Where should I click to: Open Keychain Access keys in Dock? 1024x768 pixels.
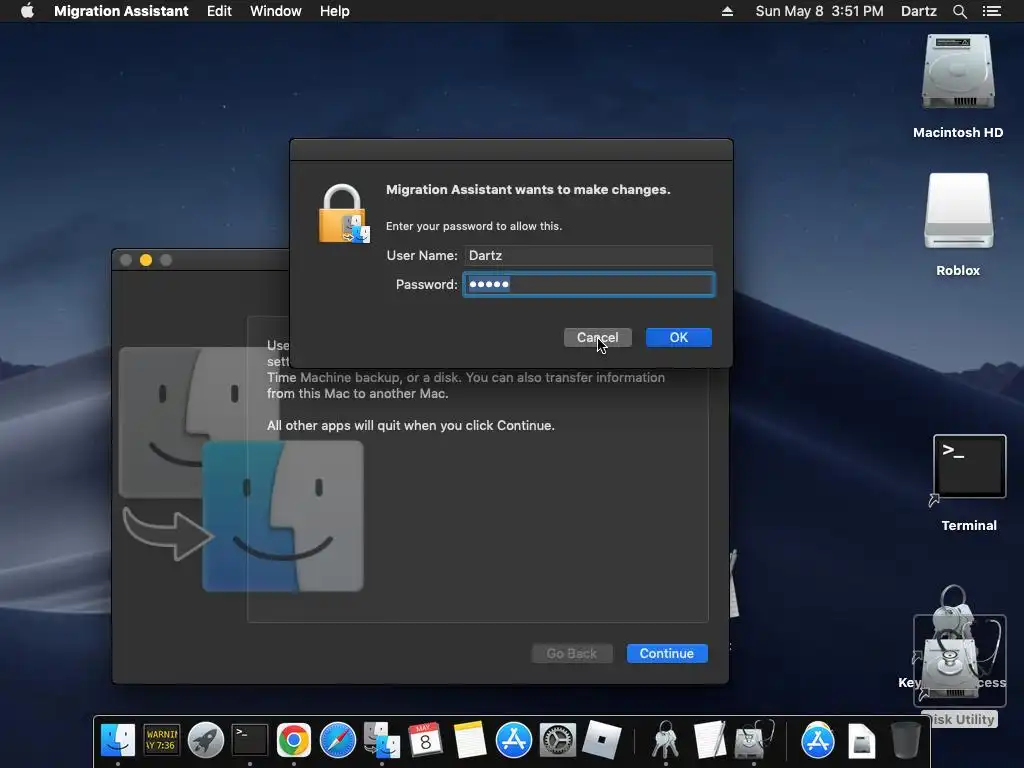[665, 740]
